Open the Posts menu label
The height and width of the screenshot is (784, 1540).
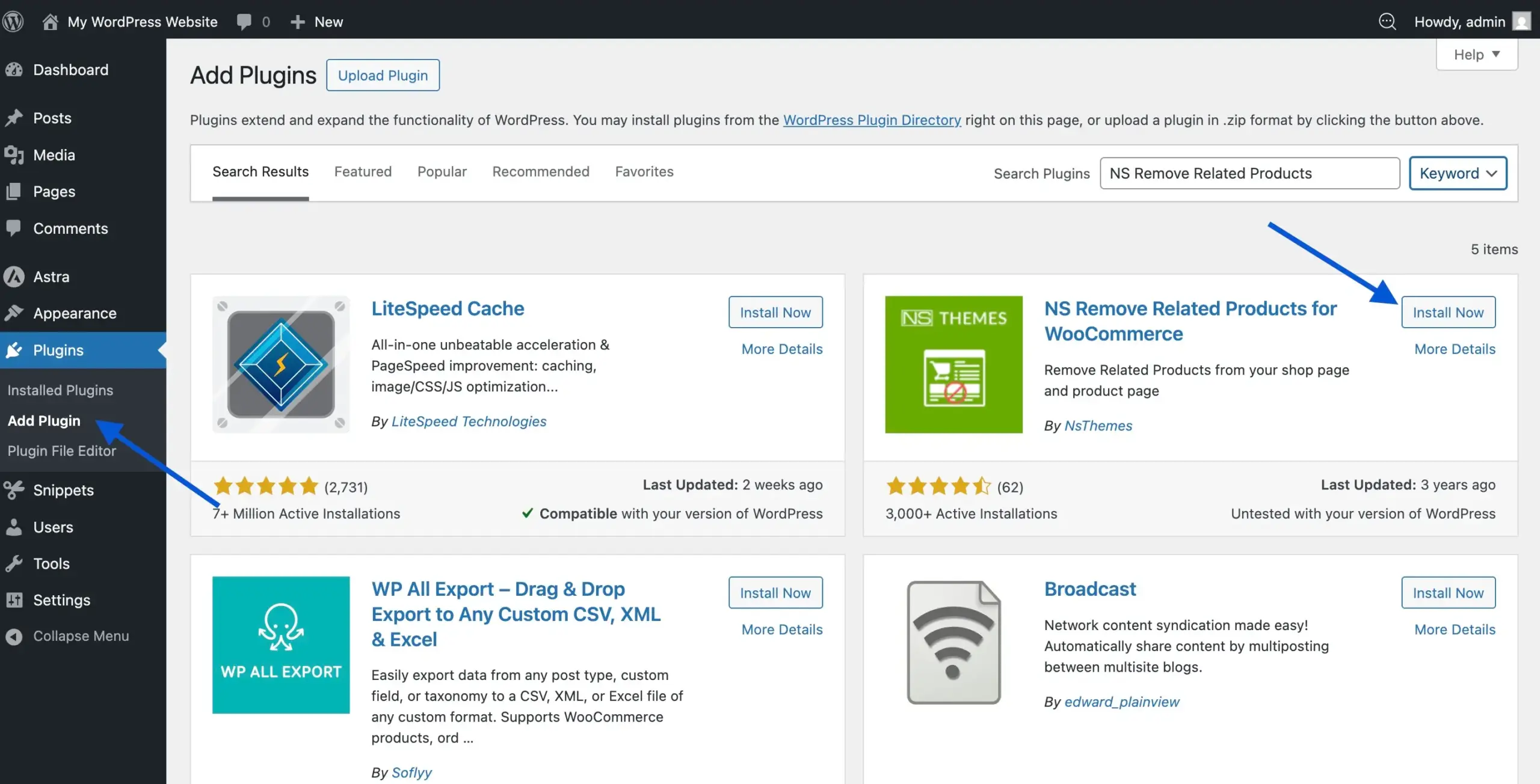[52, 118]
